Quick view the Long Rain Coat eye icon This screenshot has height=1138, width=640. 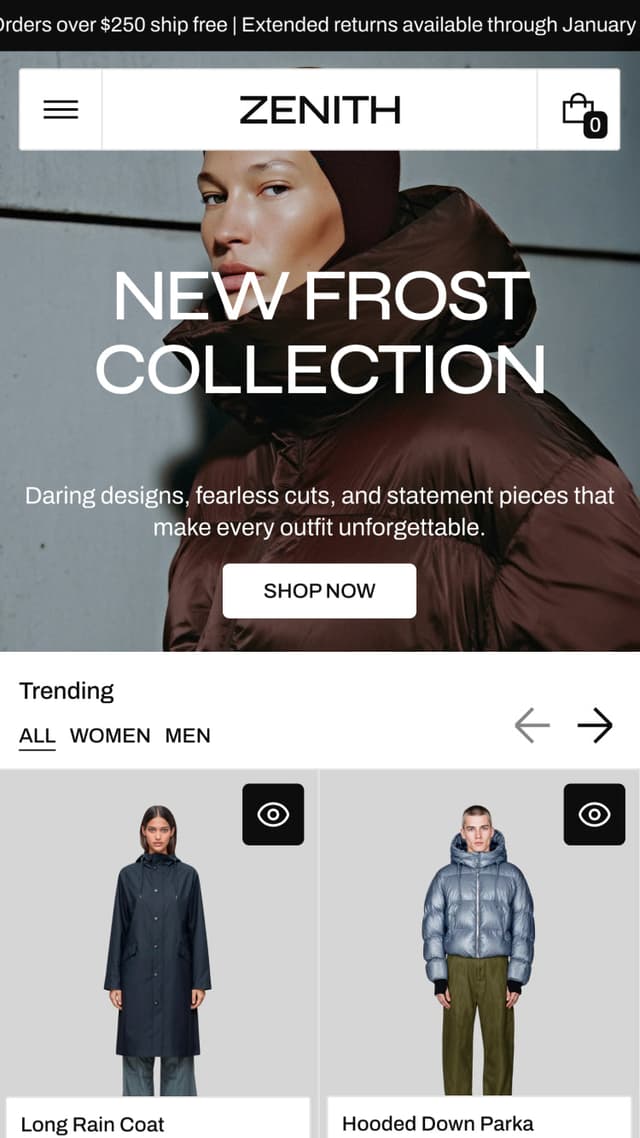point(273,814)
